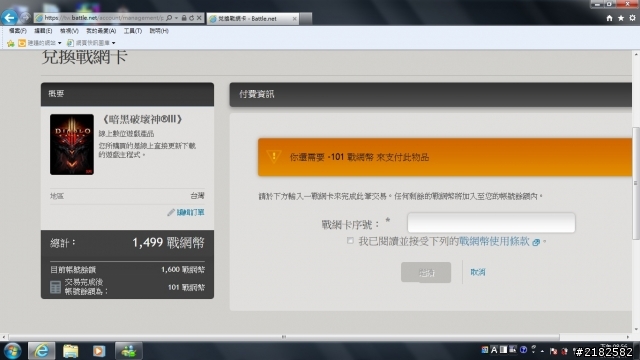Open browser Tools gear icon
The height and width of the screenshot is (360, 640).
632,18
